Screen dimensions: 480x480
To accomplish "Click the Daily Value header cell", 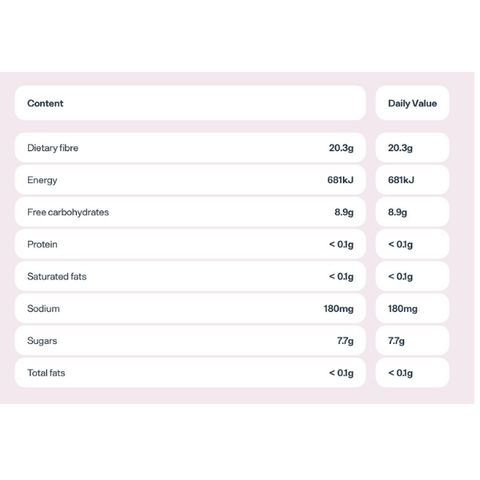I will [412, 103].
